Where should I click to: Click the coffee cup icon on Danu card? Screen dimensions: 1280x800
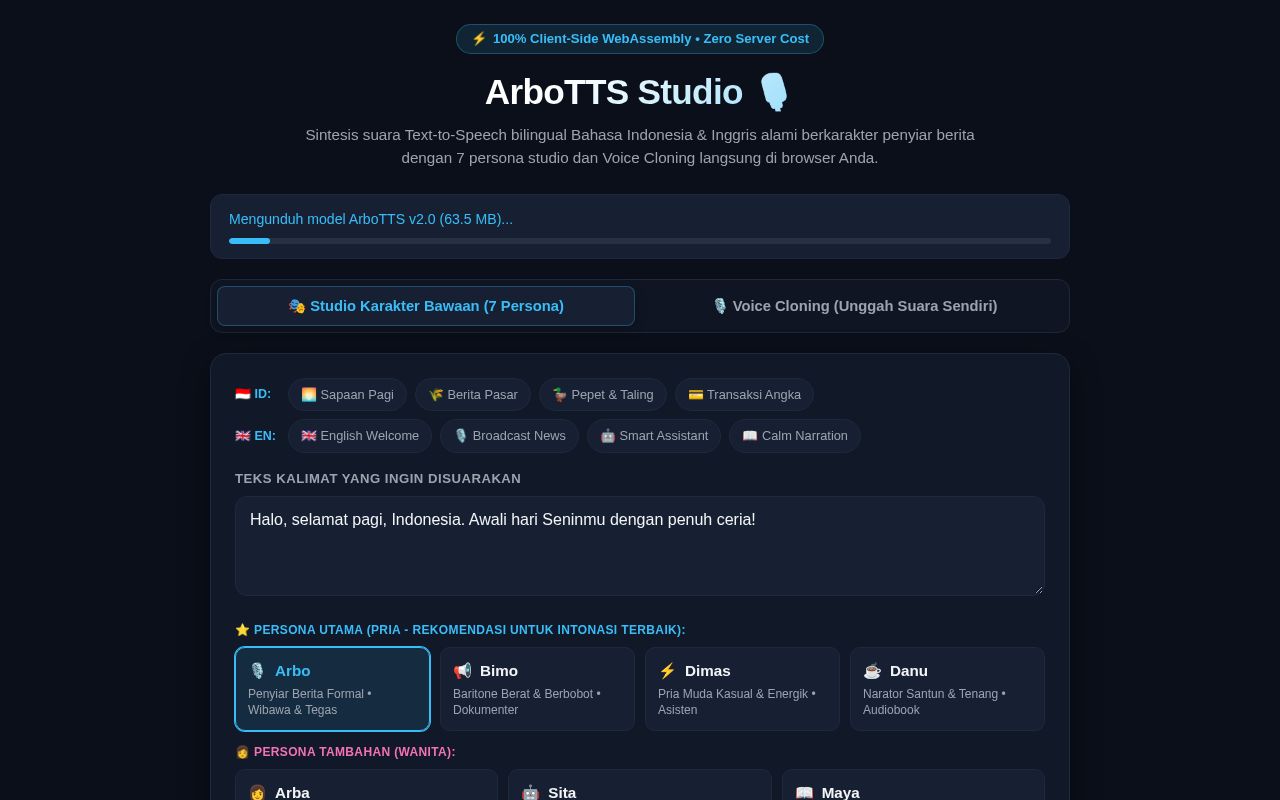(x=872, y=671)
